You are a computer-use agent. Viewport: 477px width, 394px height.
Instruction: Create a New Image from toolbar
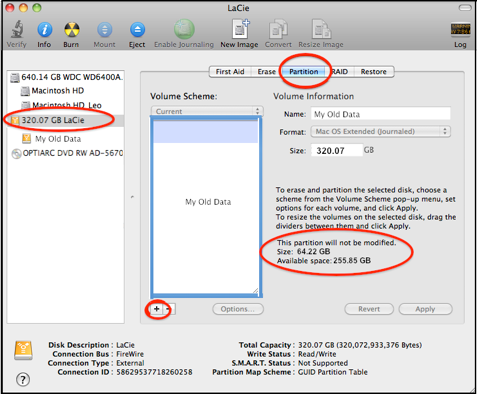pos(240,29)
